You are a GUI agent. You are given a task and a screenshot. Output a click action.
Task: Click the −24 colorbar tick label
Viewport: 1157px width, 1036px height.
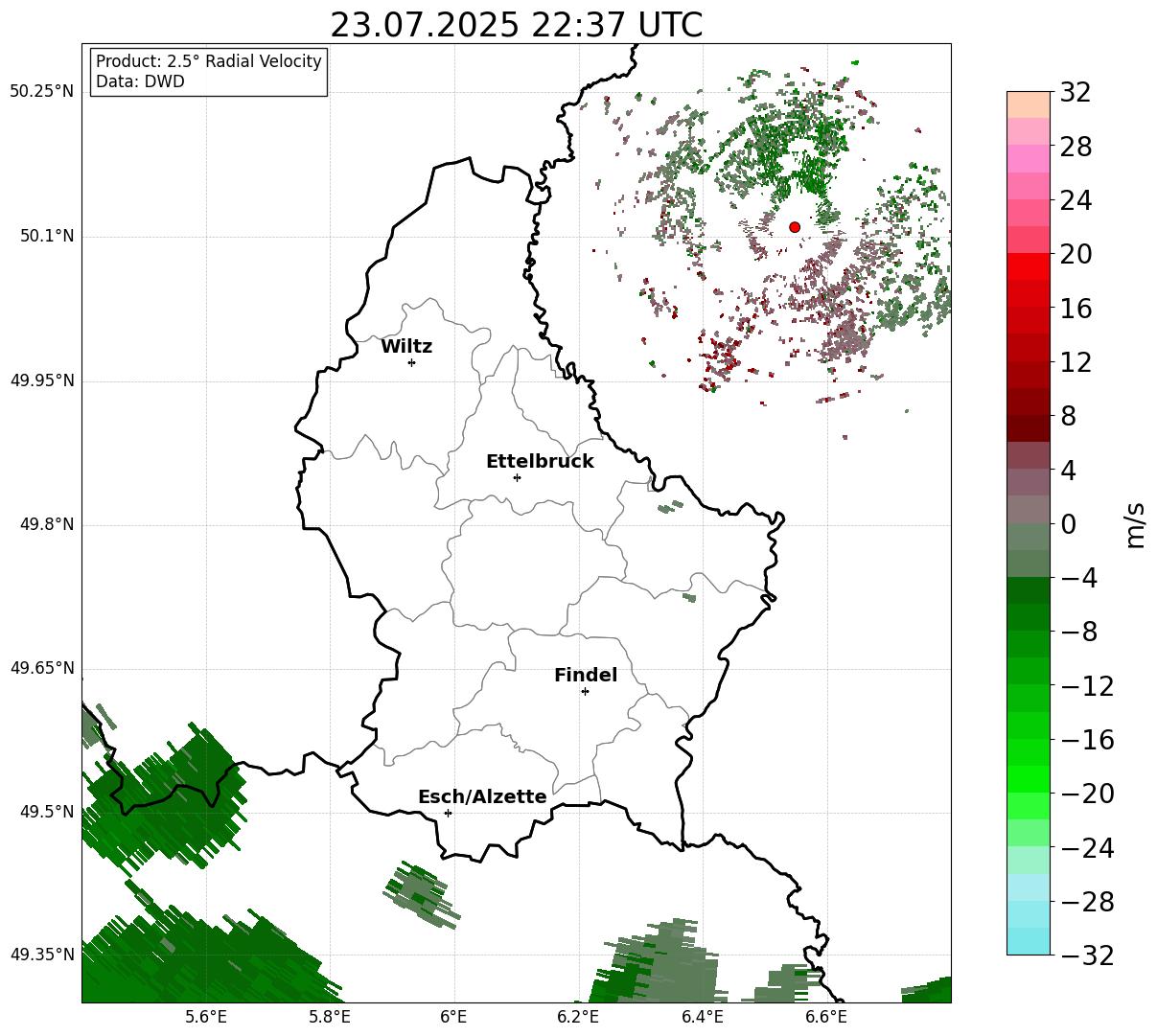[1087, 848]
